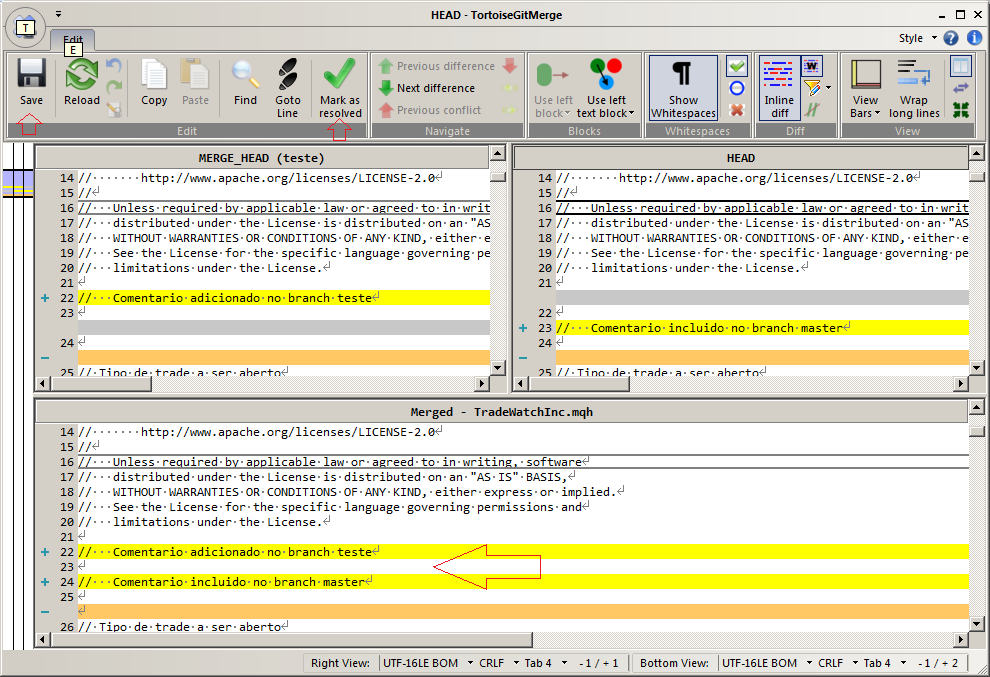Jump to Next difference

pos(427,88)
